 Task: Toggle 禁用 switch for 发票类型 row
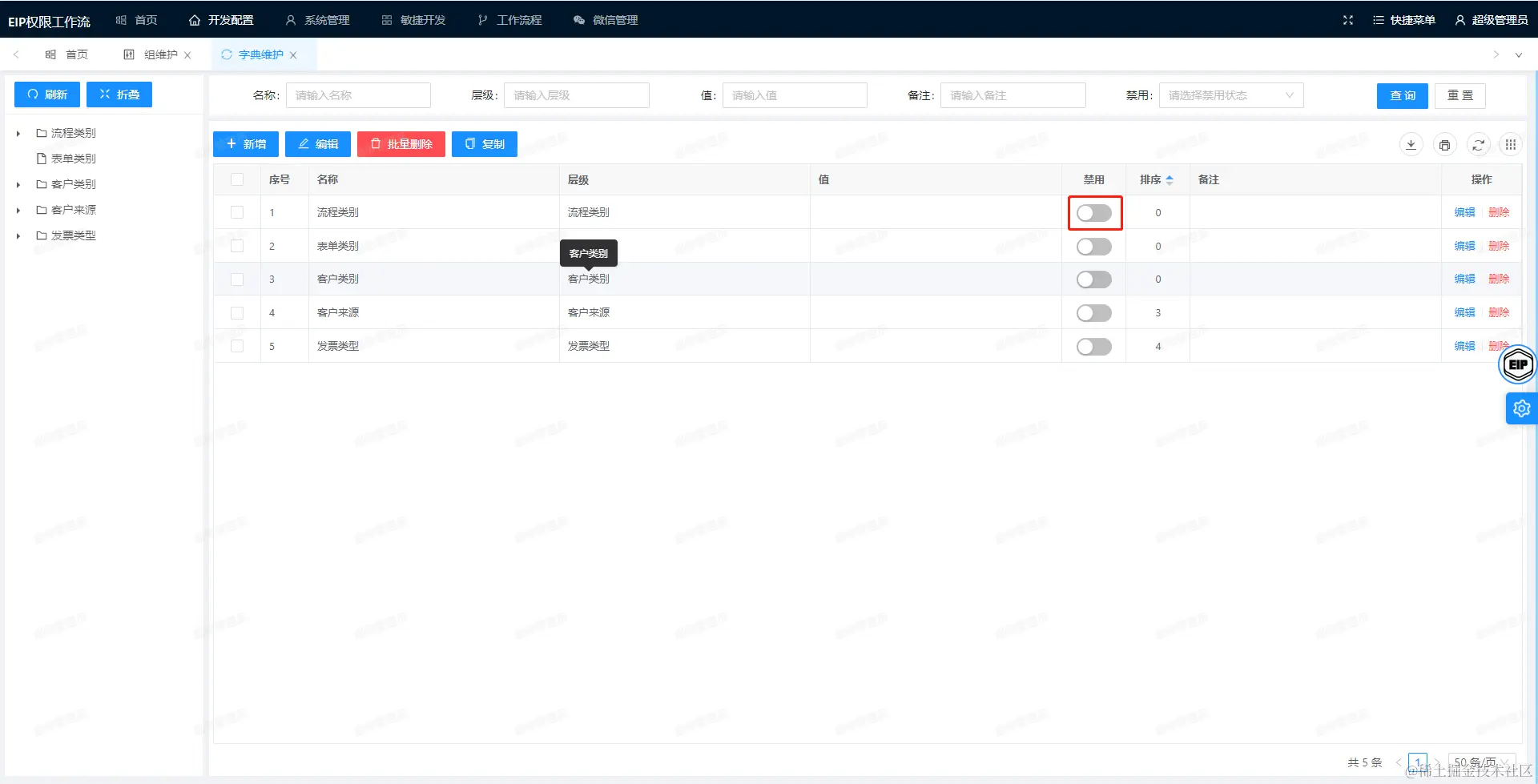pyautogui.click(x=1094, y=347)
